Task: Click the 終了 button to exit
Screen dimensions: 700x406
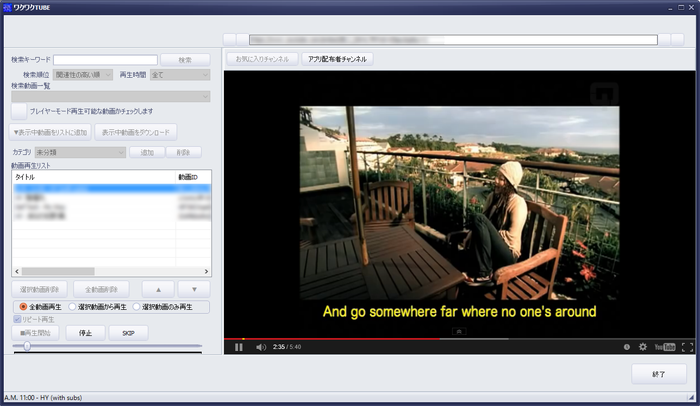Action: coord(659,373)
